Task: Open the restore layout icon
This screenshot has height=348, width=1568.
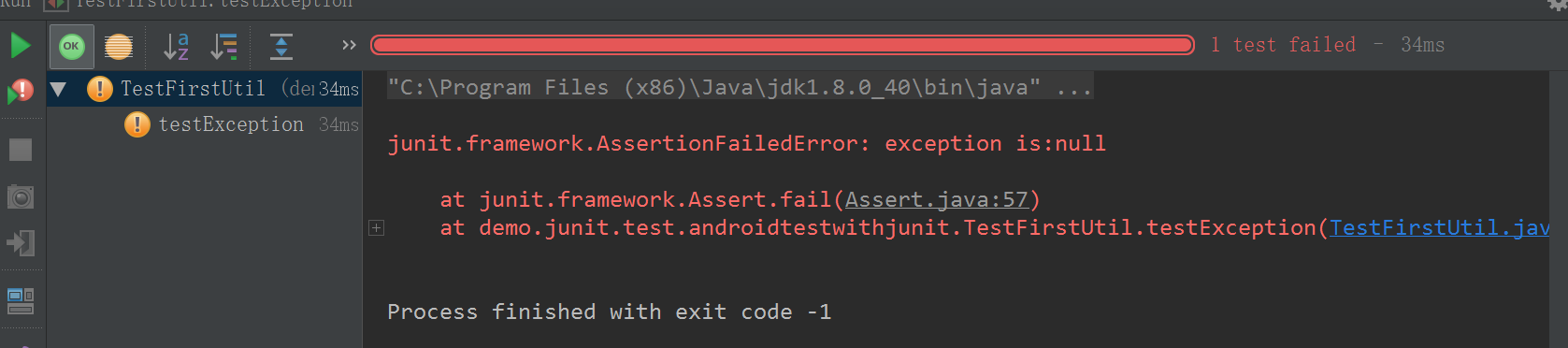Action: 21,300
